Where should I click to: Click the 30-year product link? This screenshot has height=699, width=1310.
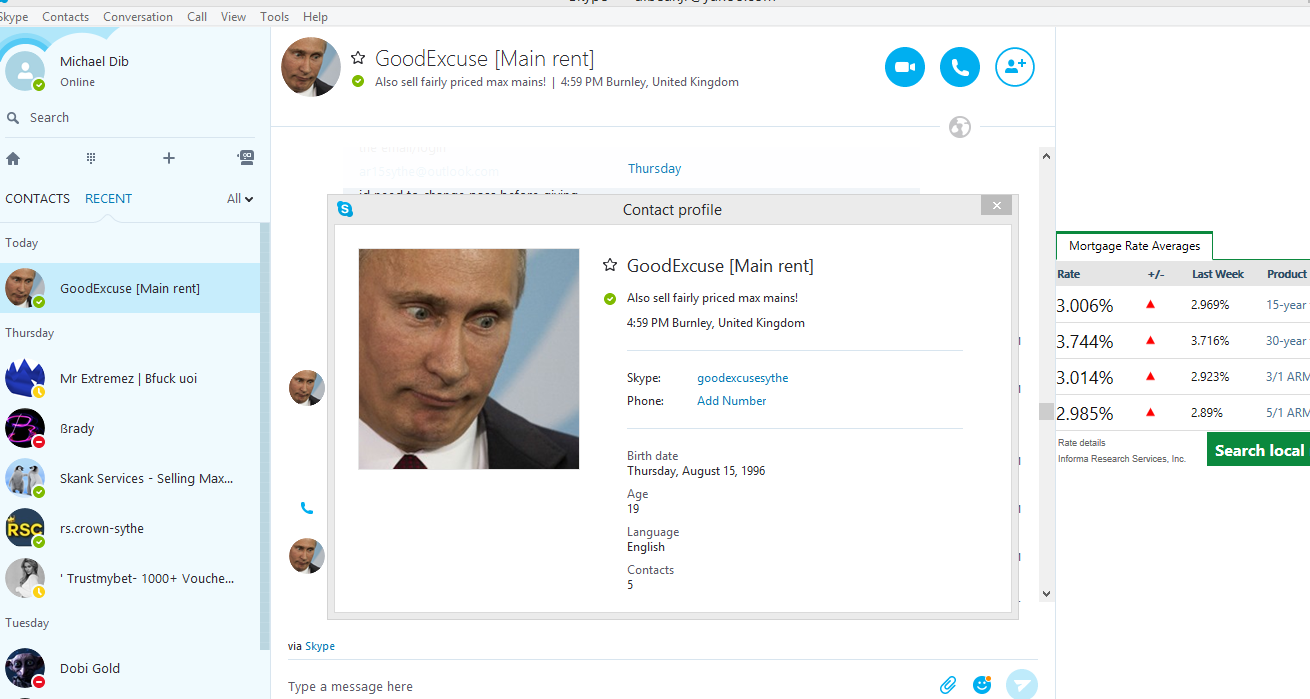click(x=1286, y=341)
